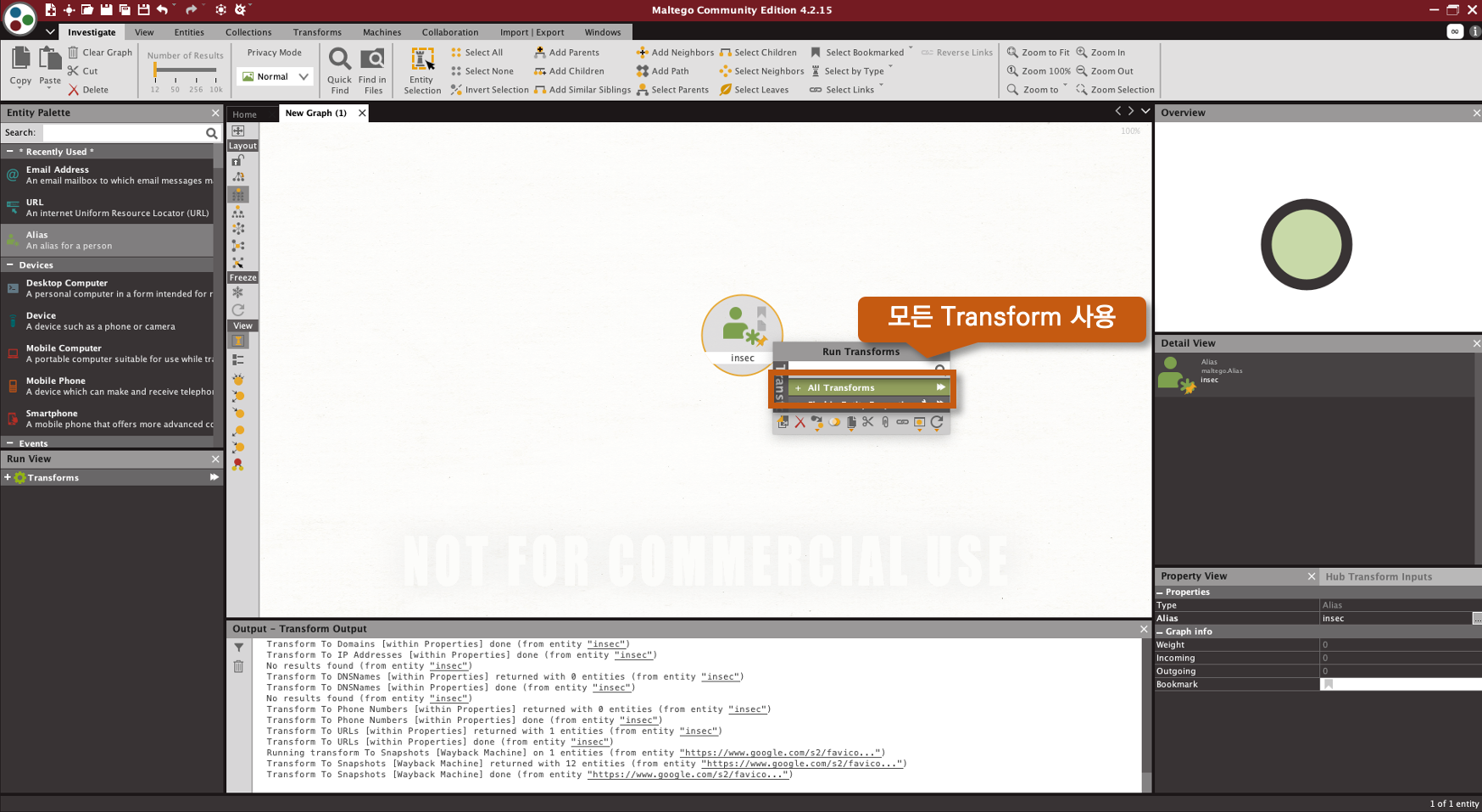Open the Transforms ribbon tab
The width and height of the screenshot is (1482, 812).
pyautogui.click(x=317, y=32)
